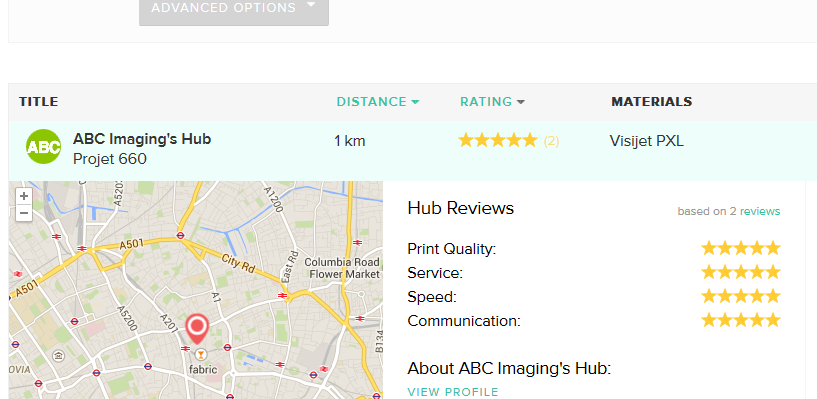This screenshot has width=817, height=399.
Task: Click the green ABC logo icon
Action: click(43, 146)
